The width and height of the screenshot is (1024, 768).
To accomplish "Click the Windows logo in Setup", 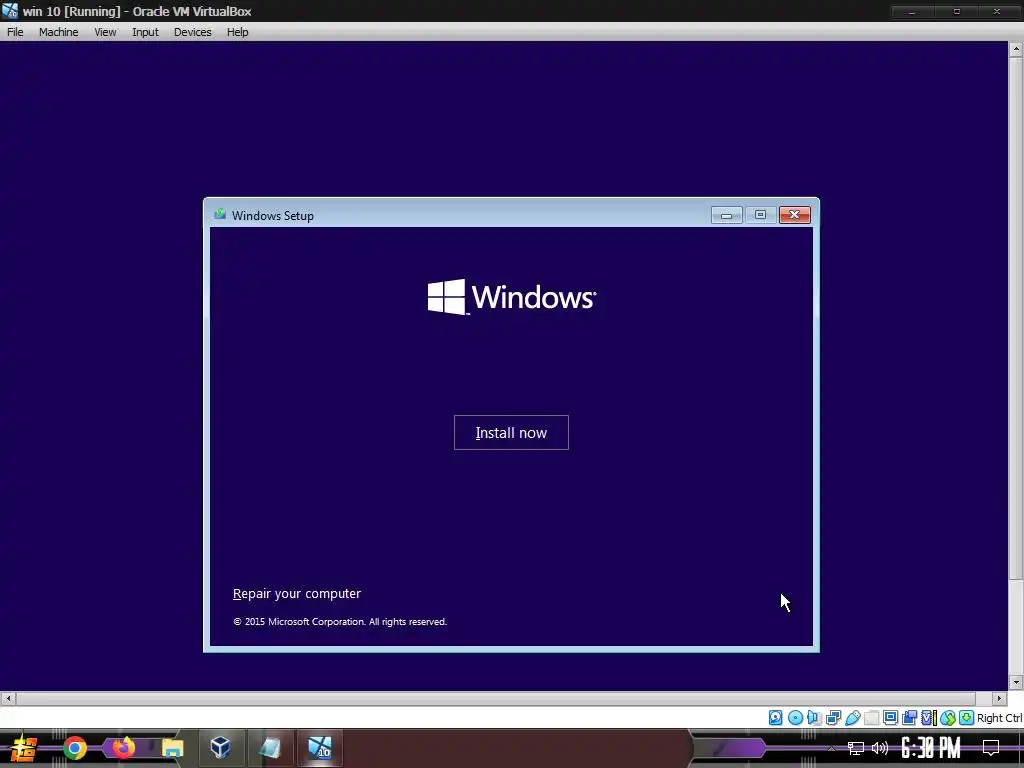I will pyautogui.click(x=511, y=297).
